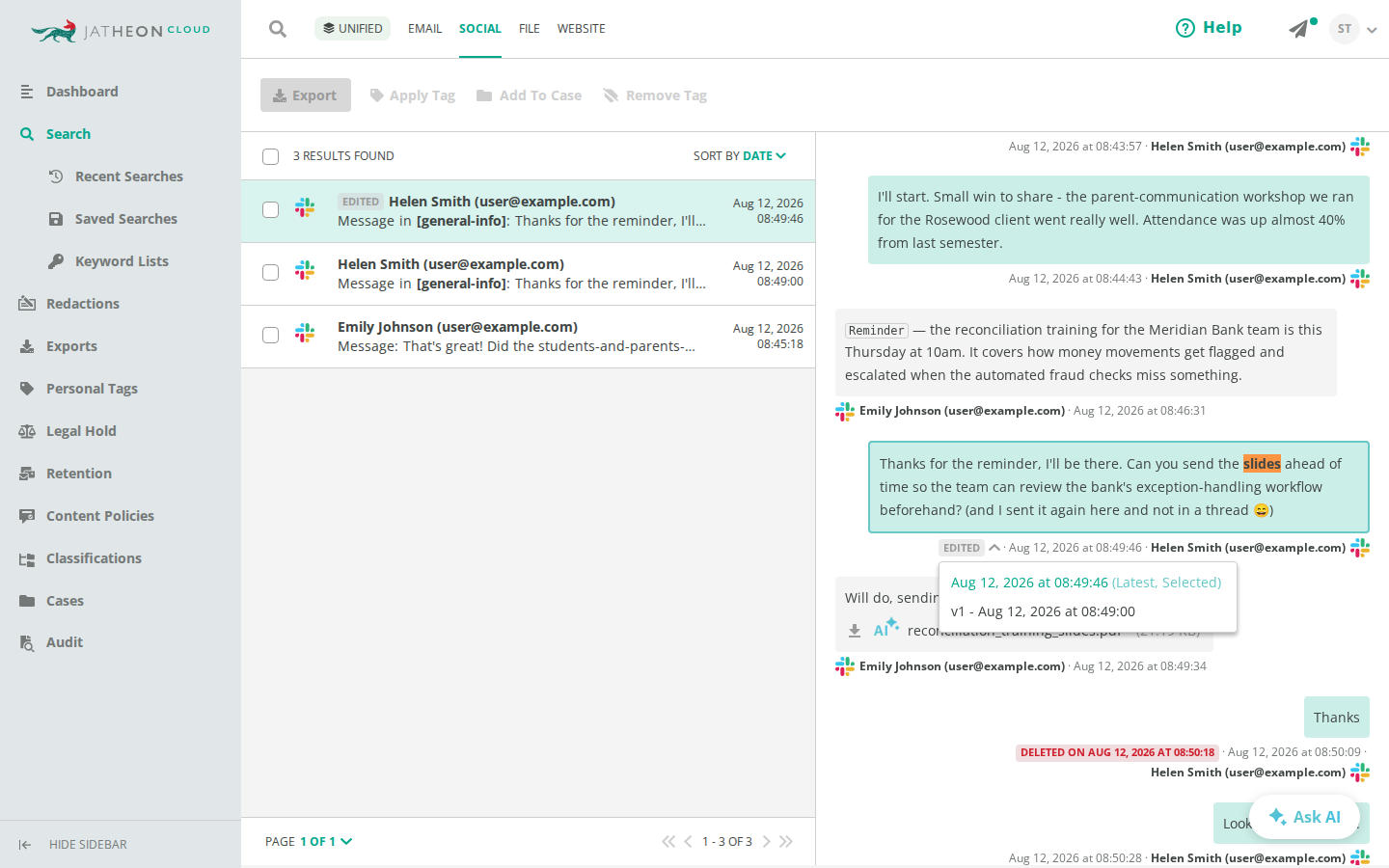Select the Helen Smith 08:49:00 result checkbox

[x=271, y=273]
